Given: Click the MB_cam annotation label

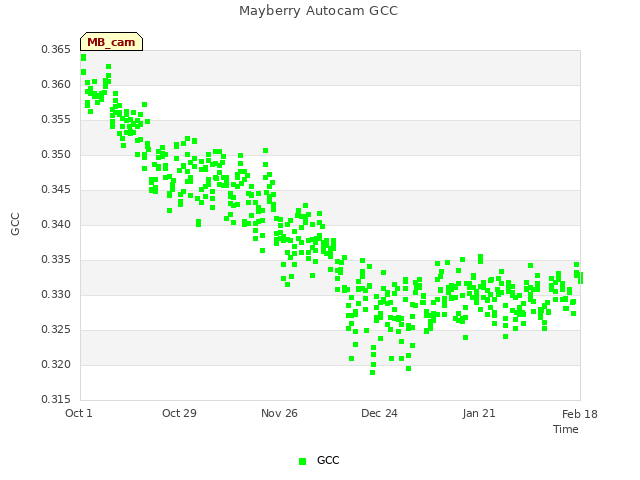Looking at the screenshot, I should [111, 42].
